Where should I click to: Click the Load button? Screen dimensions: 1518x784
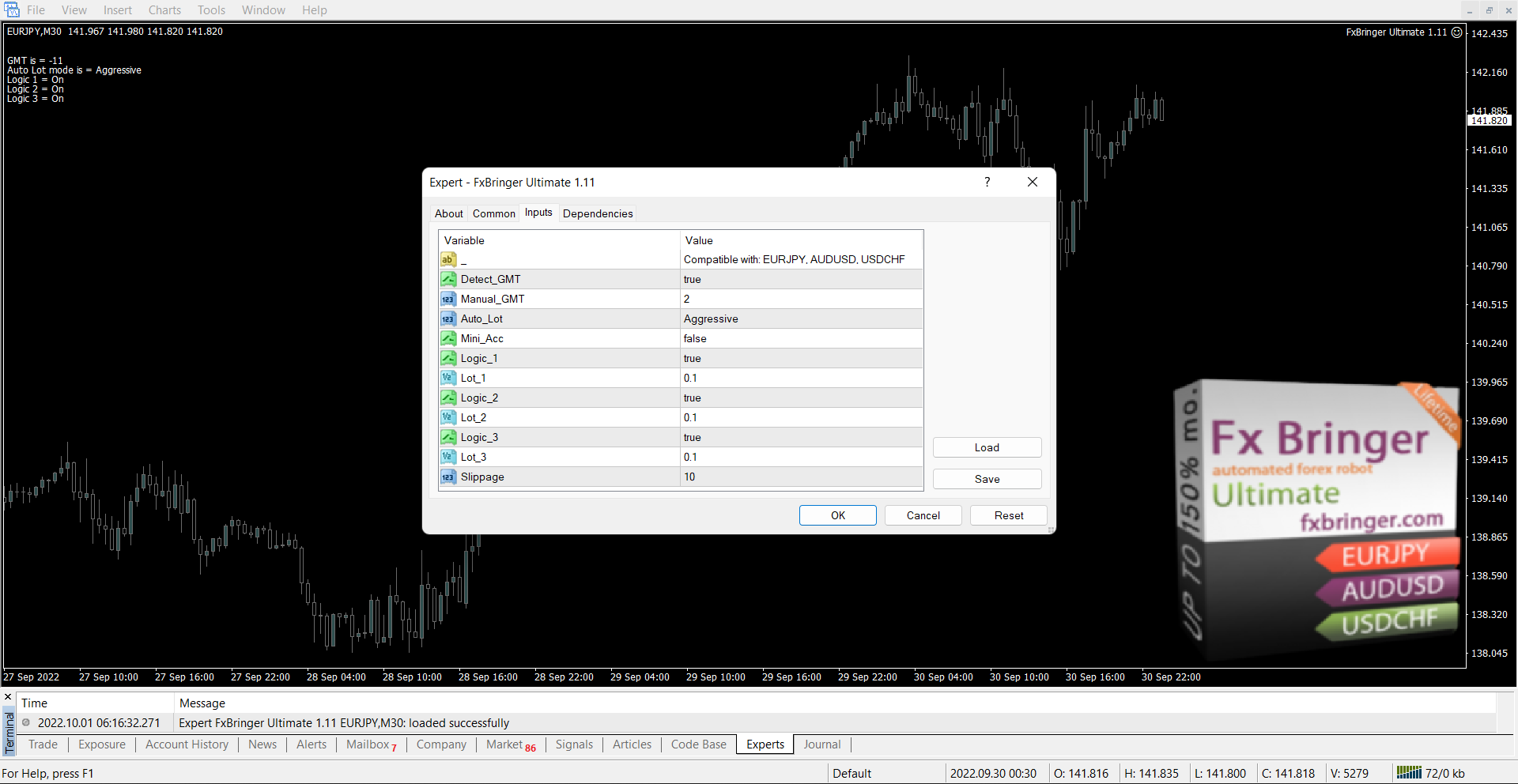pos(987,447)
